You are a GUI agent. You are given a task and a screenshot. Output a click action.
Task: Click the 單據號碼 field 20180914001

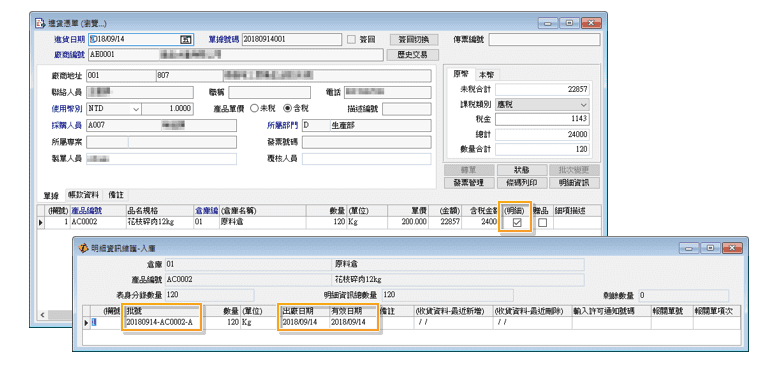[292, 40]
